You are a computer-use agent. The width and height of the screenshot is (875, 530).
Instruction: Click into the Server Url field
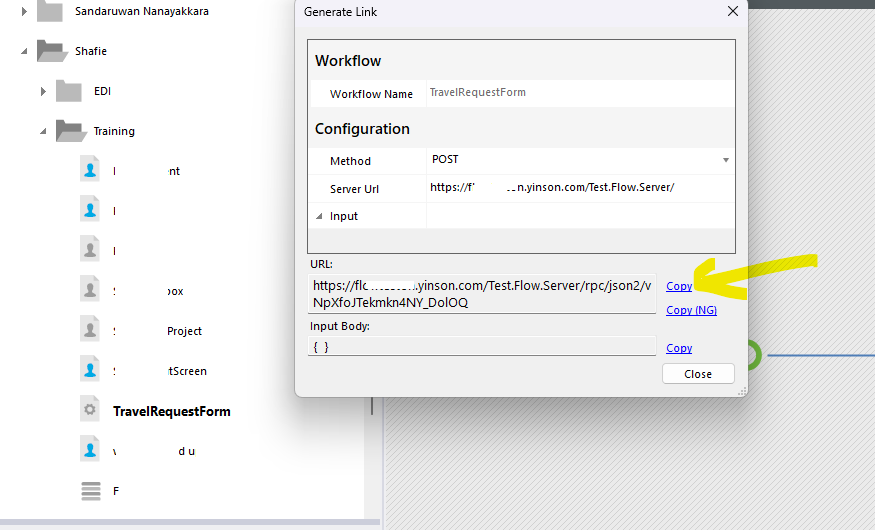[580, 188]
